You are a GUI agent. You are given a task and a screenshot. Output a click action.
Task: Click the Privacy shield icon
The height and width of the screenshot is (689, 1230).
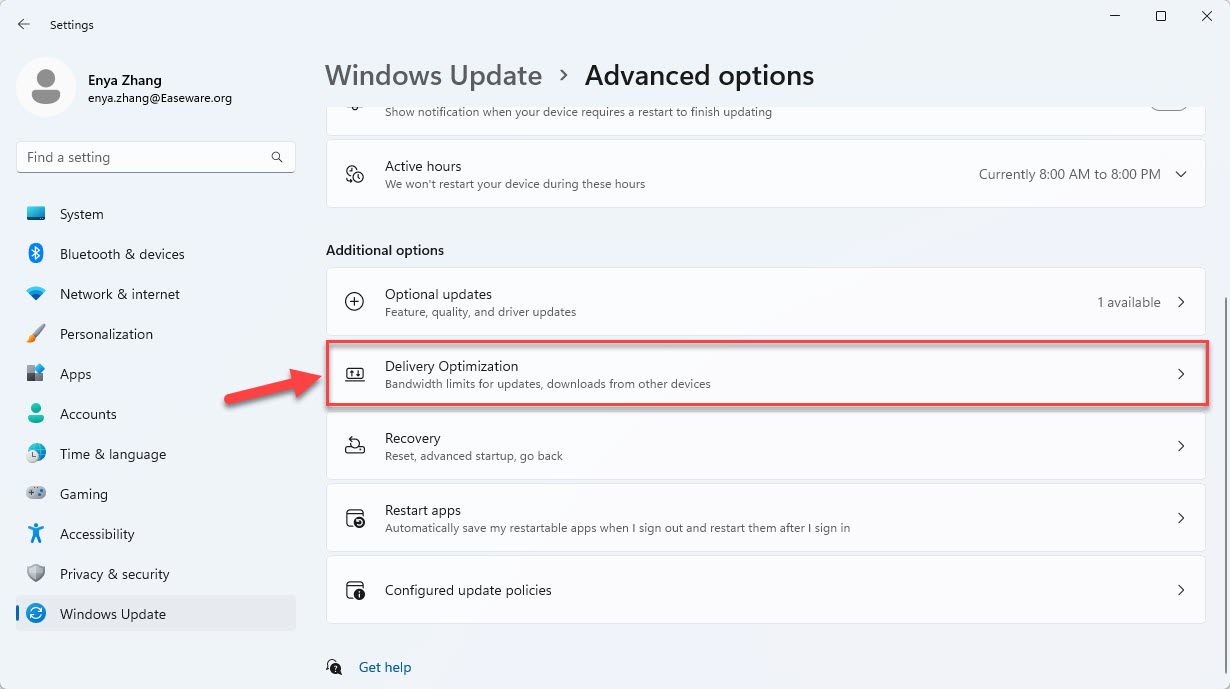pyautogui.click(x=36, y=574)
